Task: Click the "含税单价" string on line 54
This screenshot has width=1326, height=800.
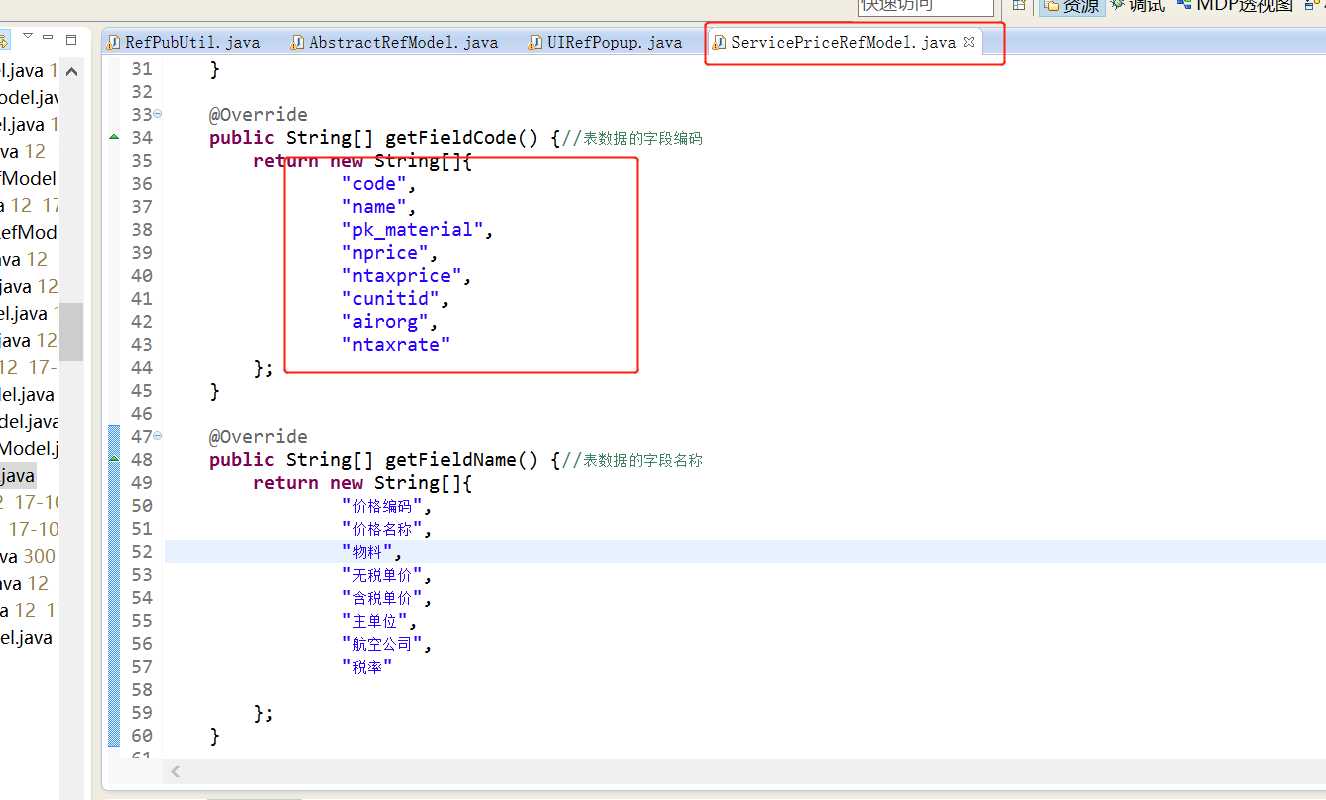Action: pos(383,598)
